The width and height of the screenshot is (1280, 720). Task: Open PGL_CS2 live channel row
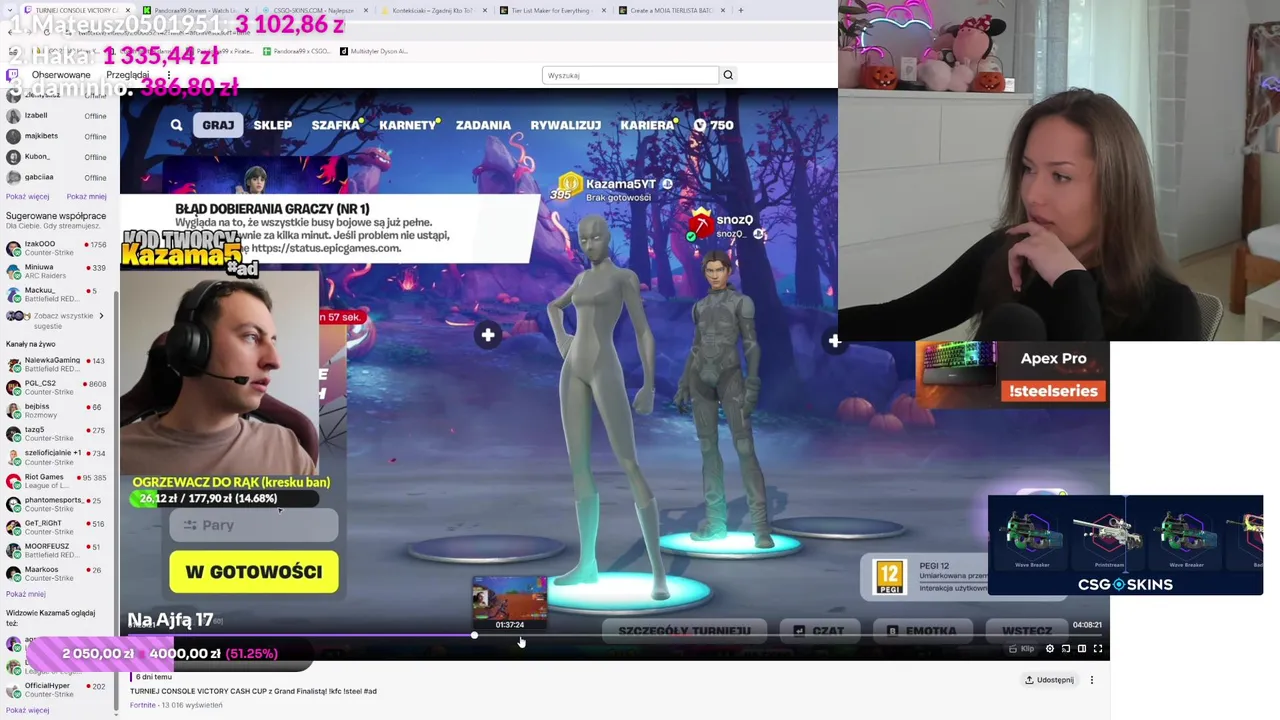tap(57, 387)
